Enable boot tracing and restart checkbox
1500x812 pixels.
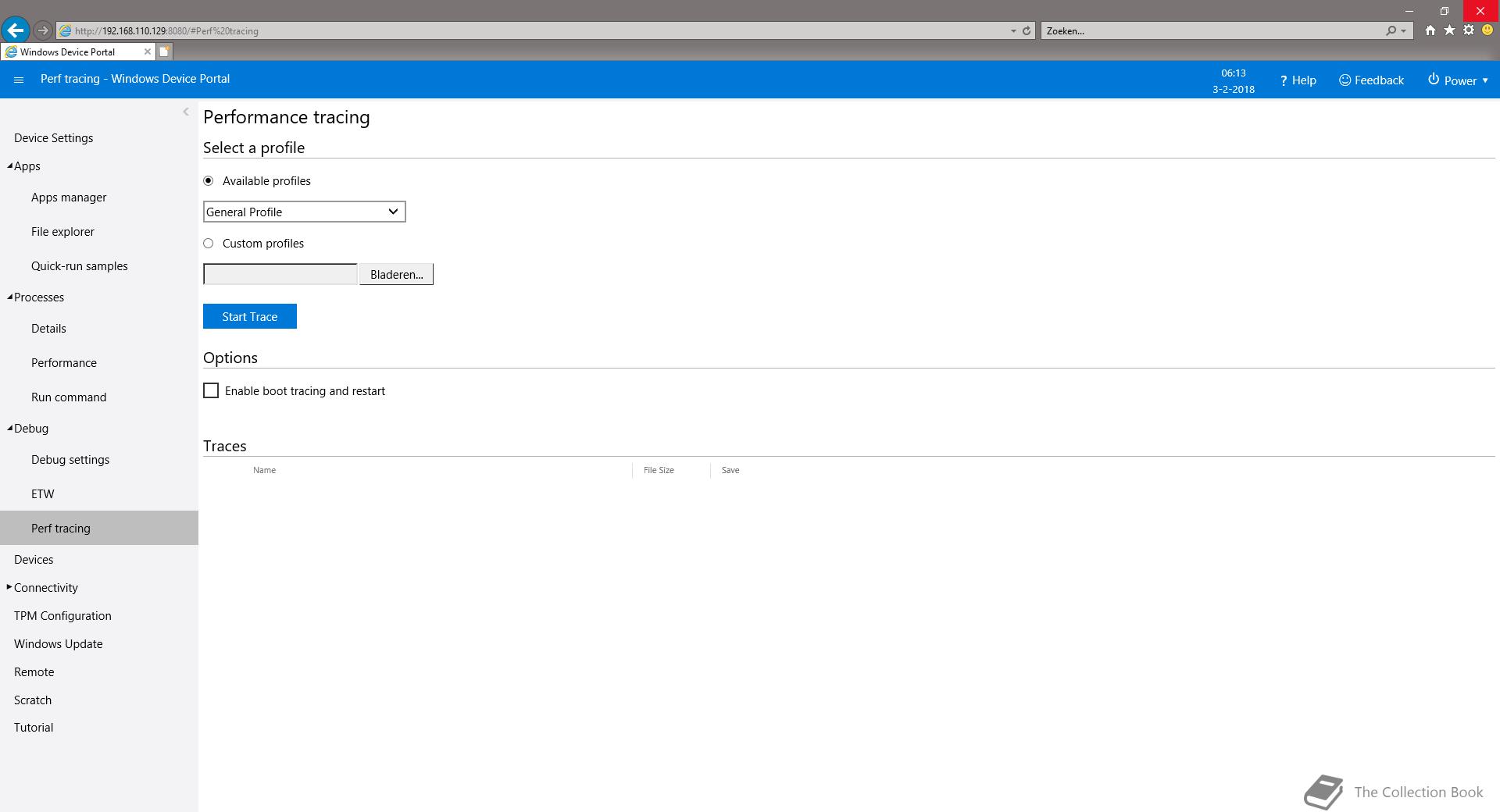coord(211,390)
